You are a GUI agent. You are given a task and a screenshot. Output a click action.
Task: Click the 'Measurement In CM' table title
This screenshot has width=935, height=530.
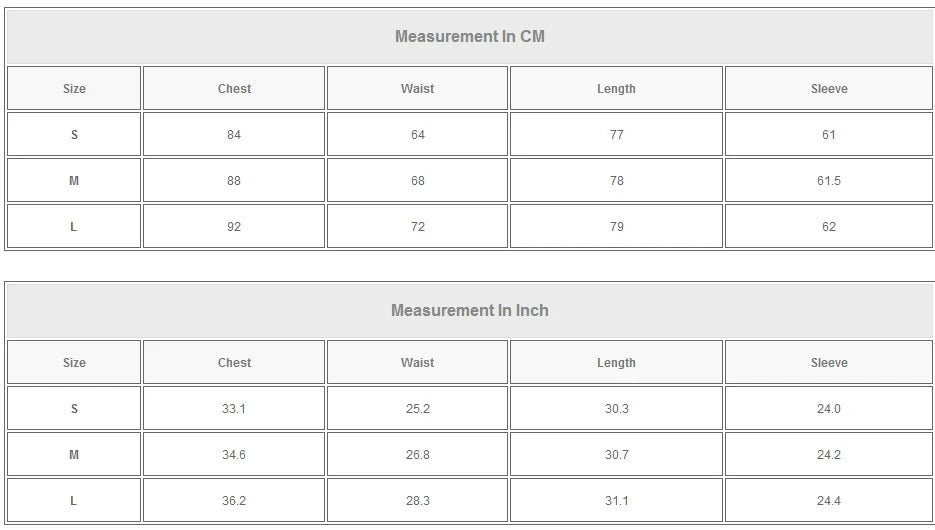(x=469, y=37)
